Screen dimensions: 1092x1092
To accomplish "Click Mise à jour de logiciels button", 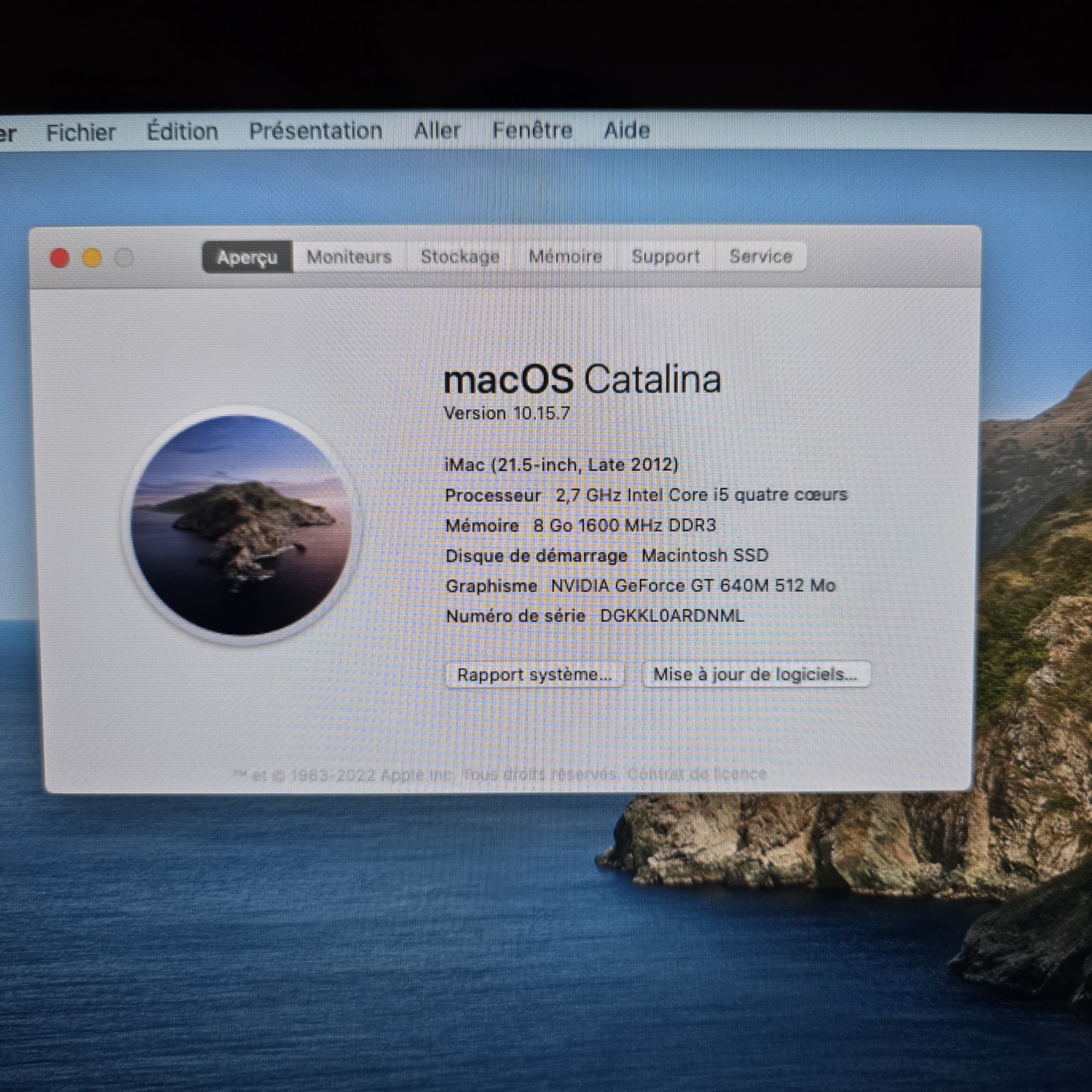I will pos(756,674).
